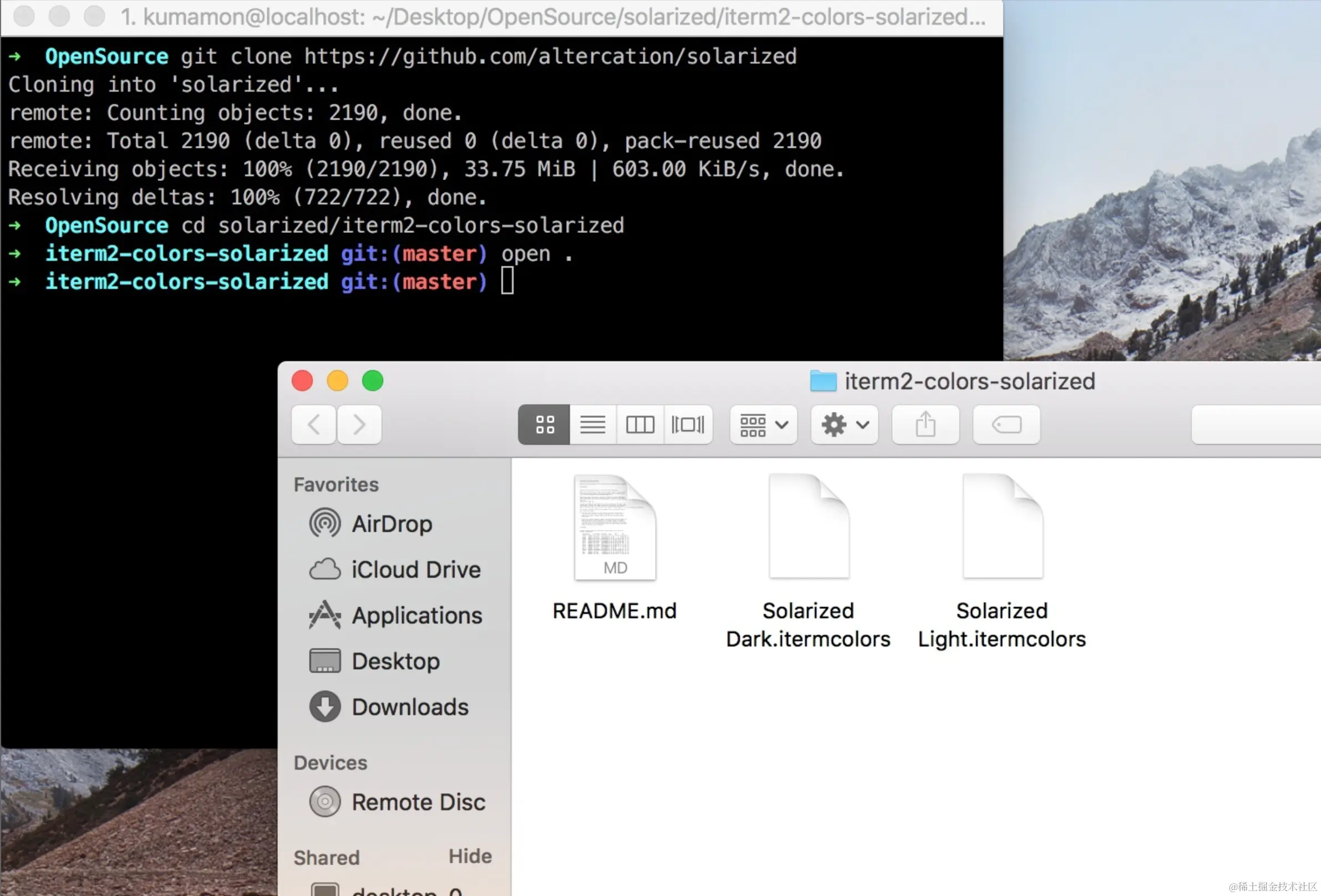Screen dimensions: 1321x896
Task: Switch Finder to column view
Action: tap(640, 424)
